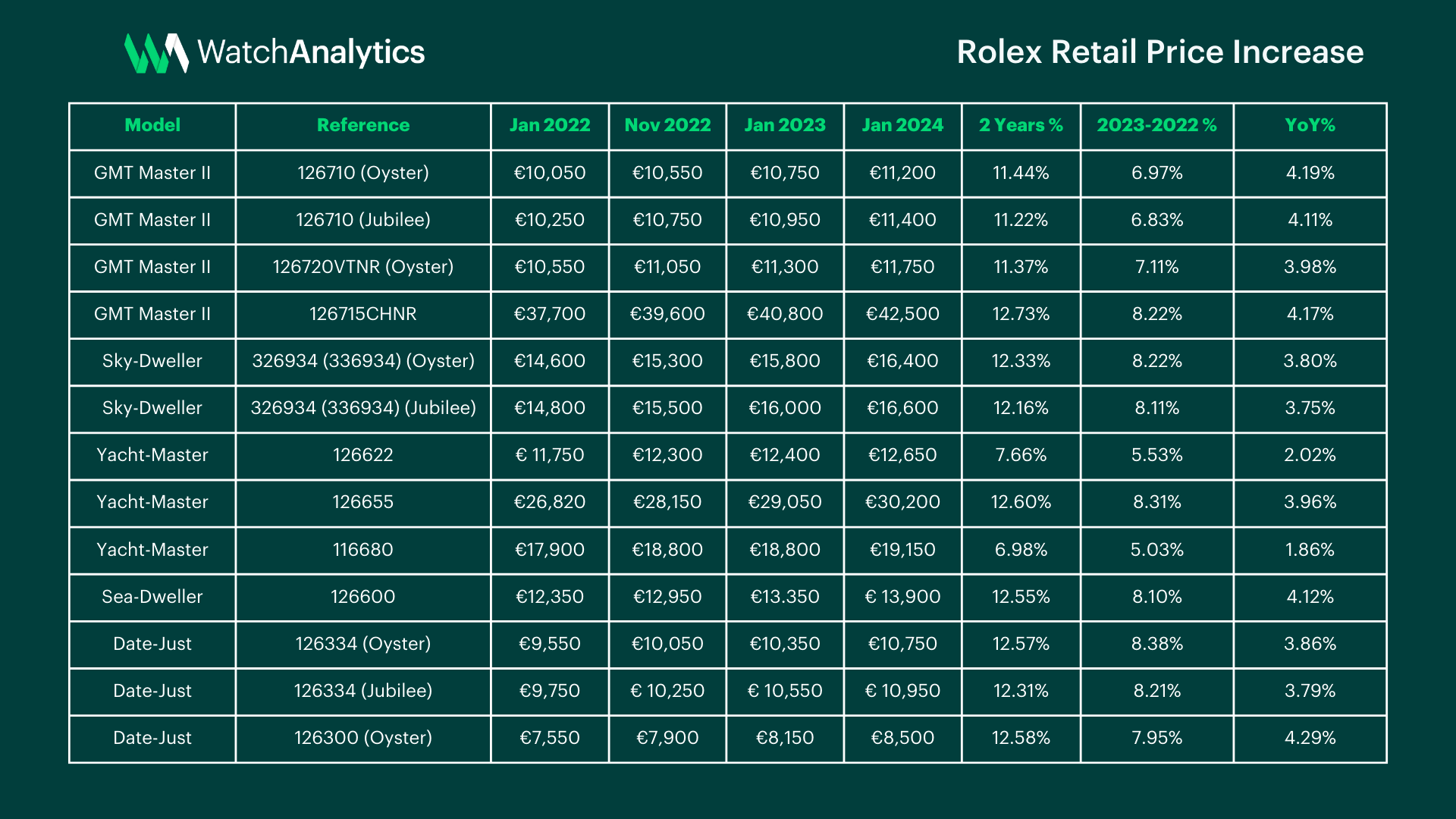
Task: Click the €42,500 price cell
Action: tap(902, 314)
